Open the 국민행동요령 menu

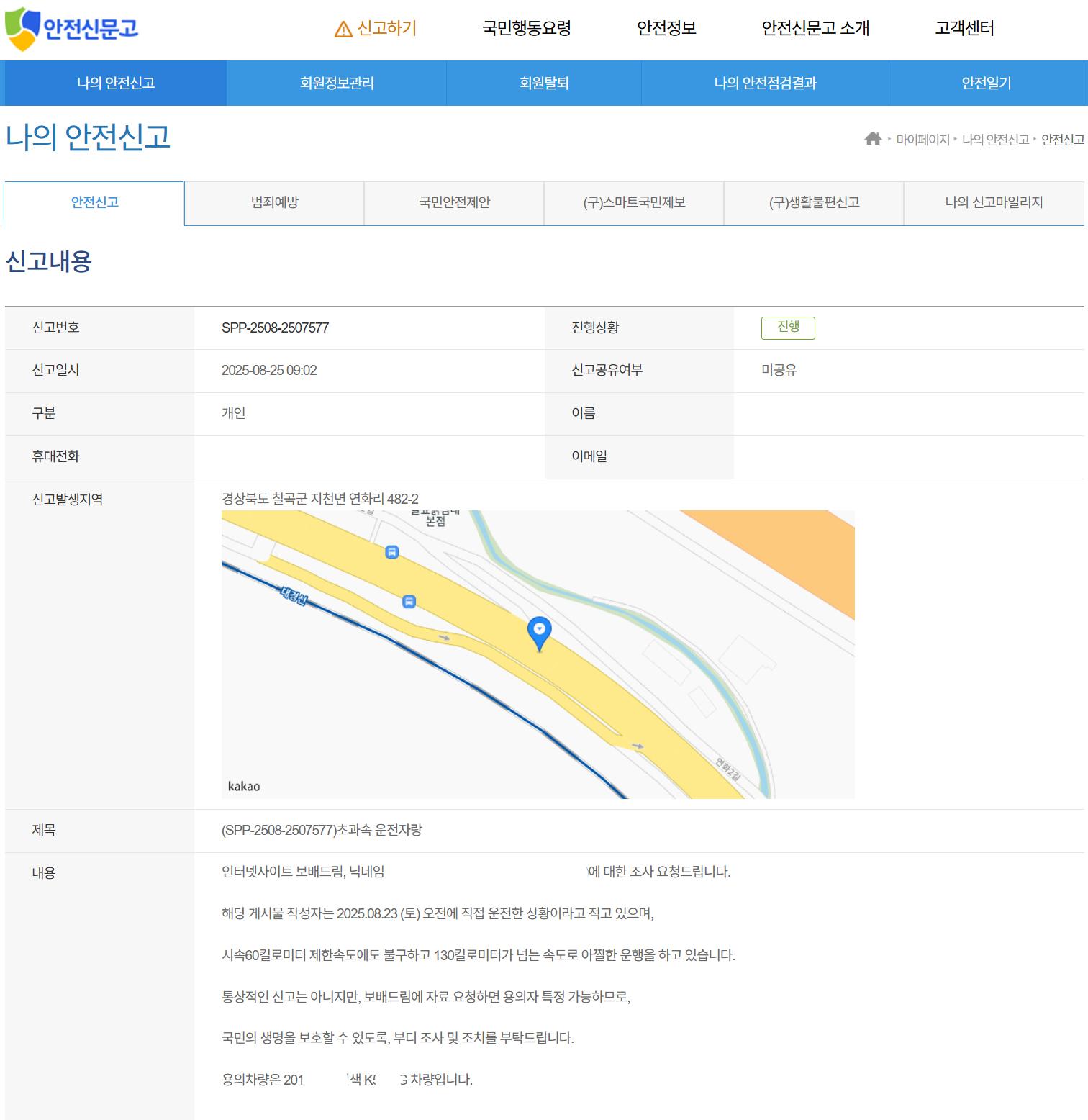526,29
